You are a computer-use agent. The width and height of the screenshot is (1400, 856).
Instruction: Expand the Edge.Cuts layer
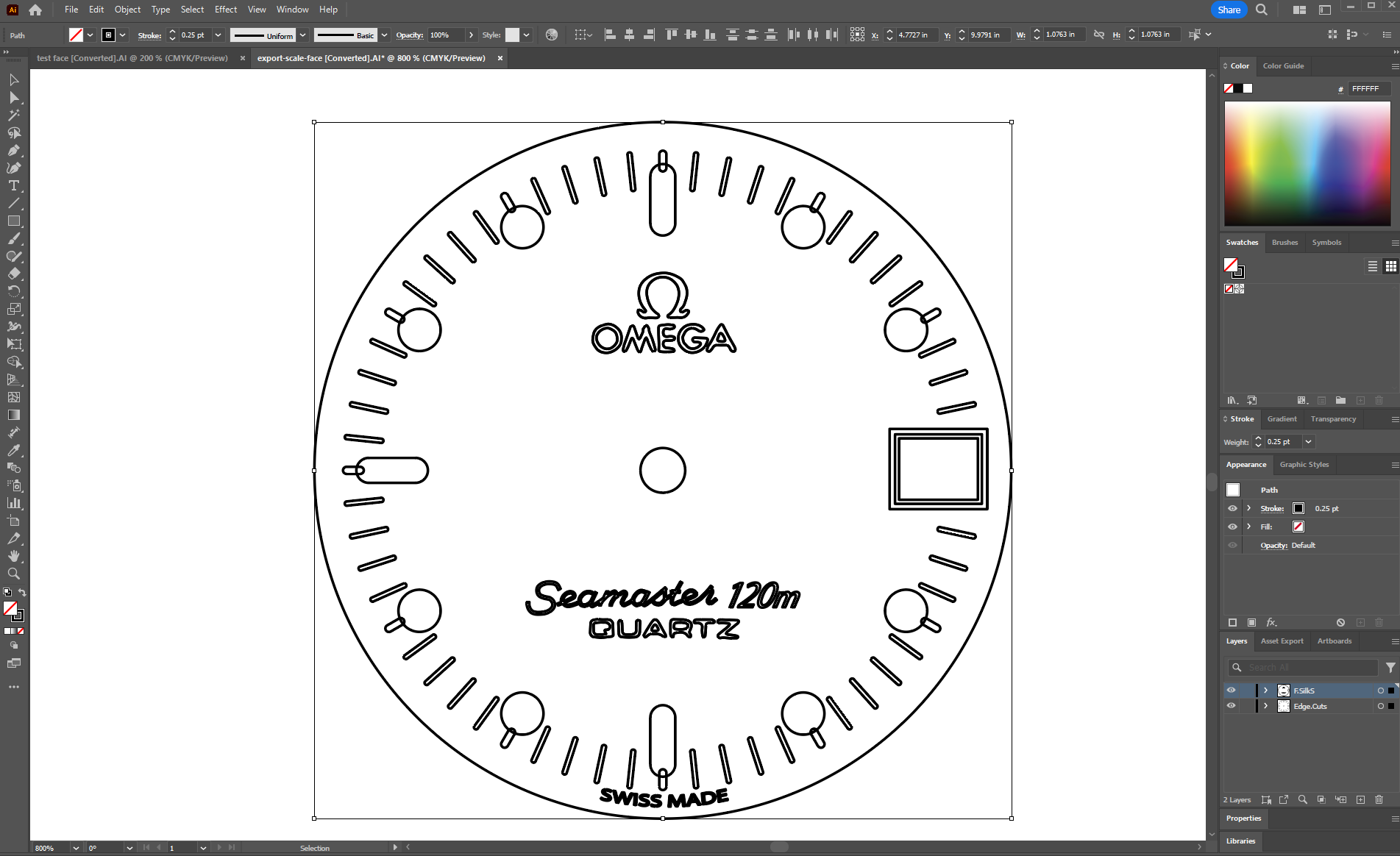[1265, 706]
